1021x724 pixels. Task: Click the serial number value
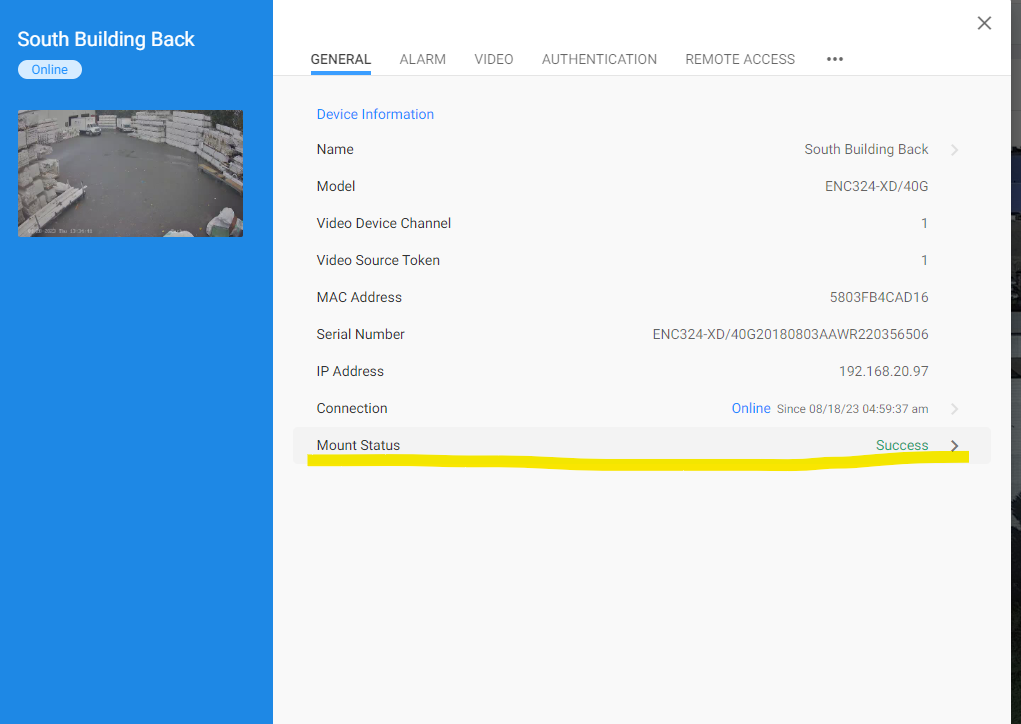point(790,334)
